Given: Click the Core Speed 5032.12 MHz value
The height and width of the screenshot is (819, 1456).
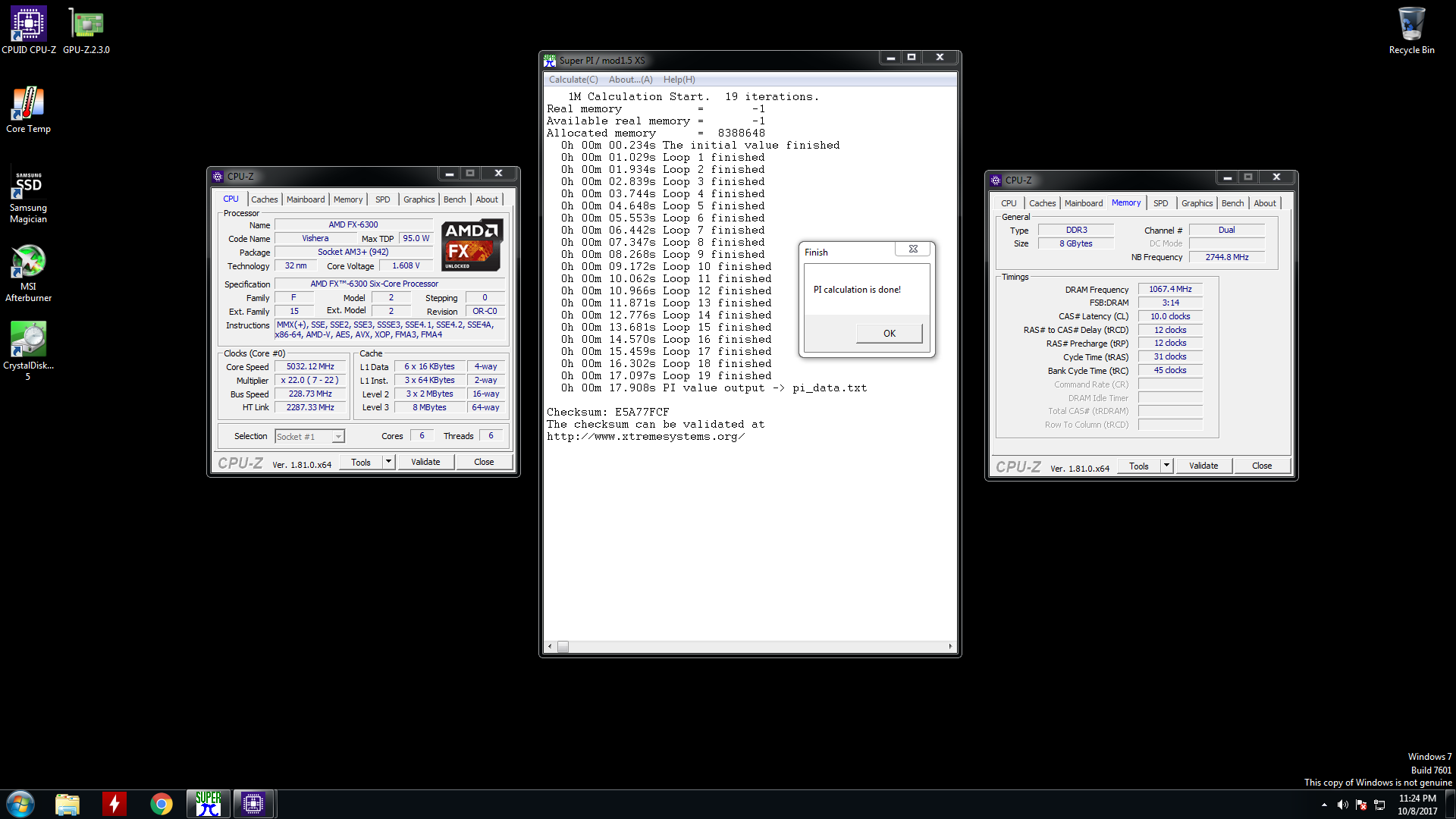Looking at the screenshot, I should pyautogui.click(x=310, y=367).
